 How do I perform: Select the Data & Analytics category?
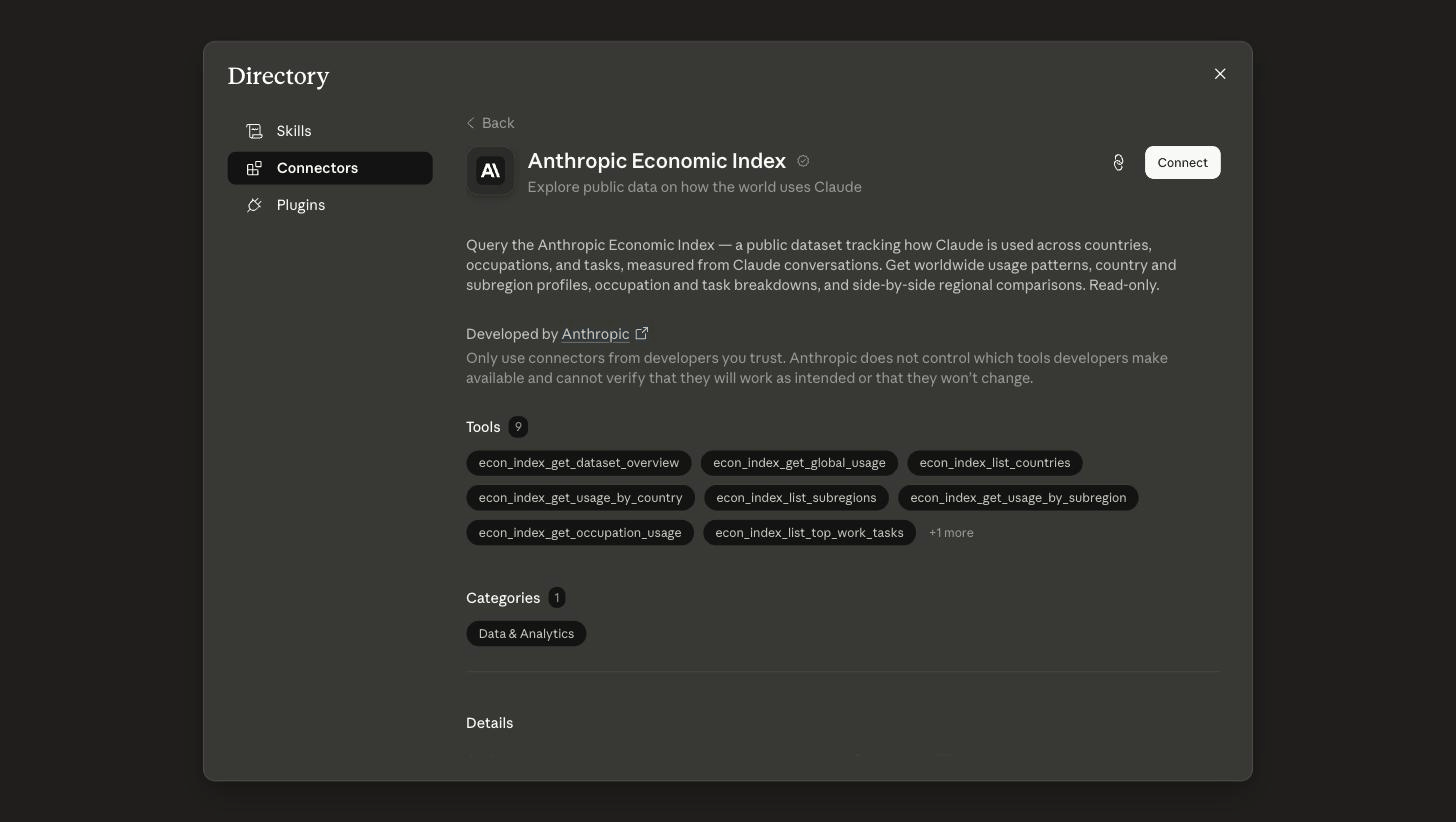pos(526,634)
